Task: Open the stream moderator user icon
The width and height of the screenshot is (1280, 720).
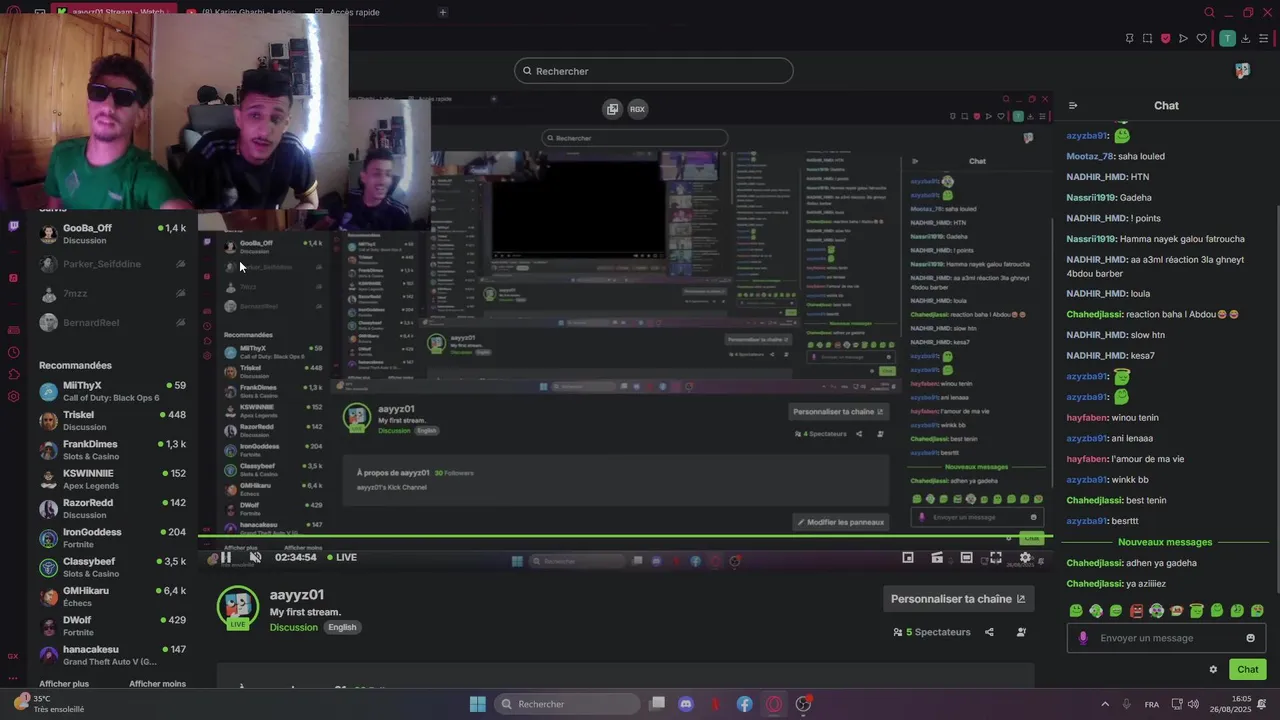Action: (x=1021, y=632)
